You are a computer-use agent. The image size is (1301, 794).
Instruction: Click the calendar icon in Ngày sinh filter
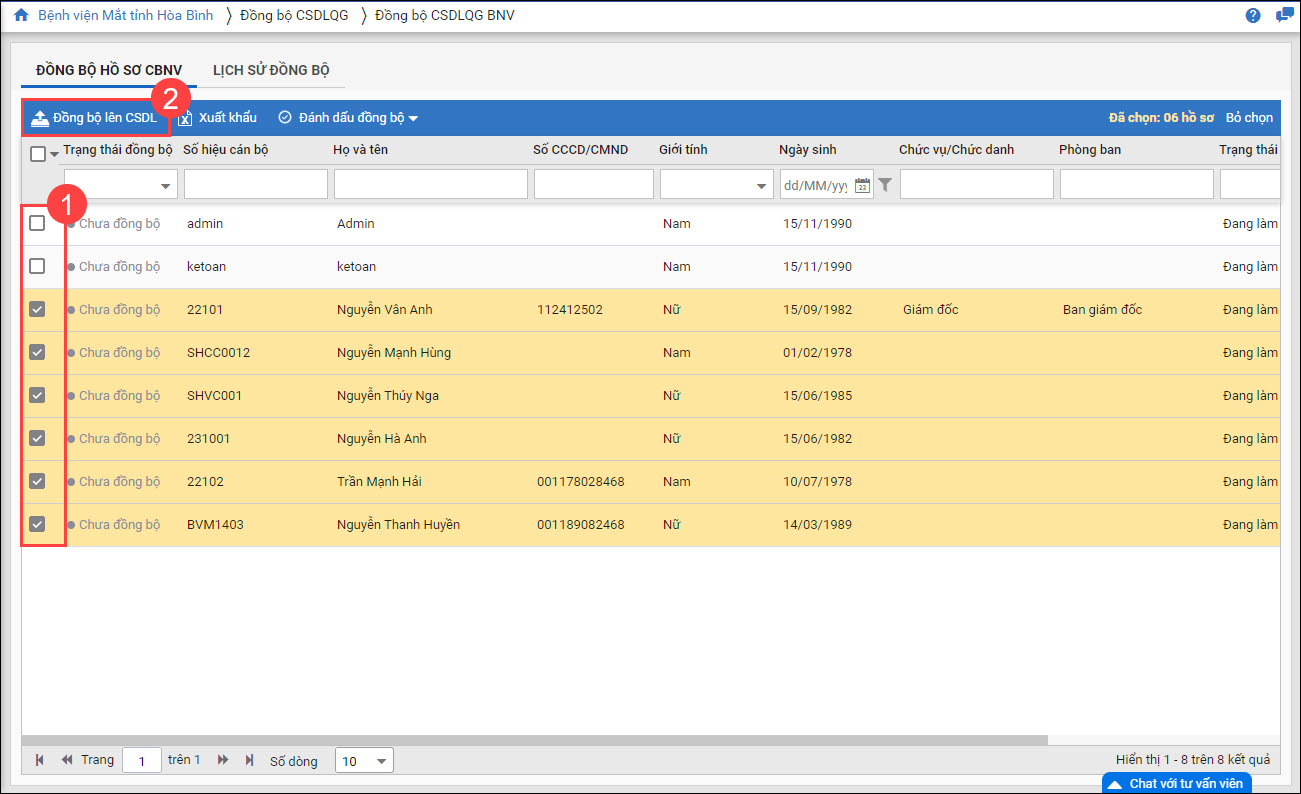coord(862,185)
